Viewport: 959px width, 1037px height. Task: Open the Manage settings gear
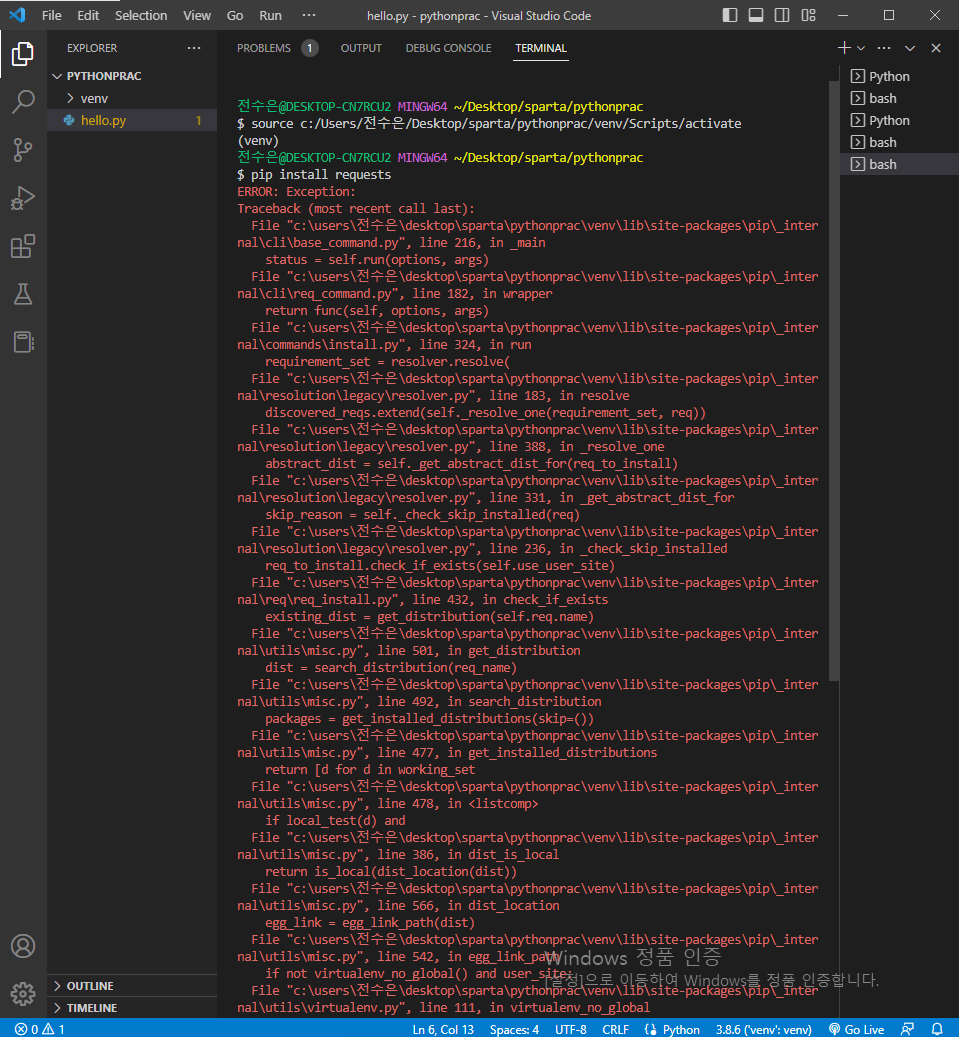point(23,993)
